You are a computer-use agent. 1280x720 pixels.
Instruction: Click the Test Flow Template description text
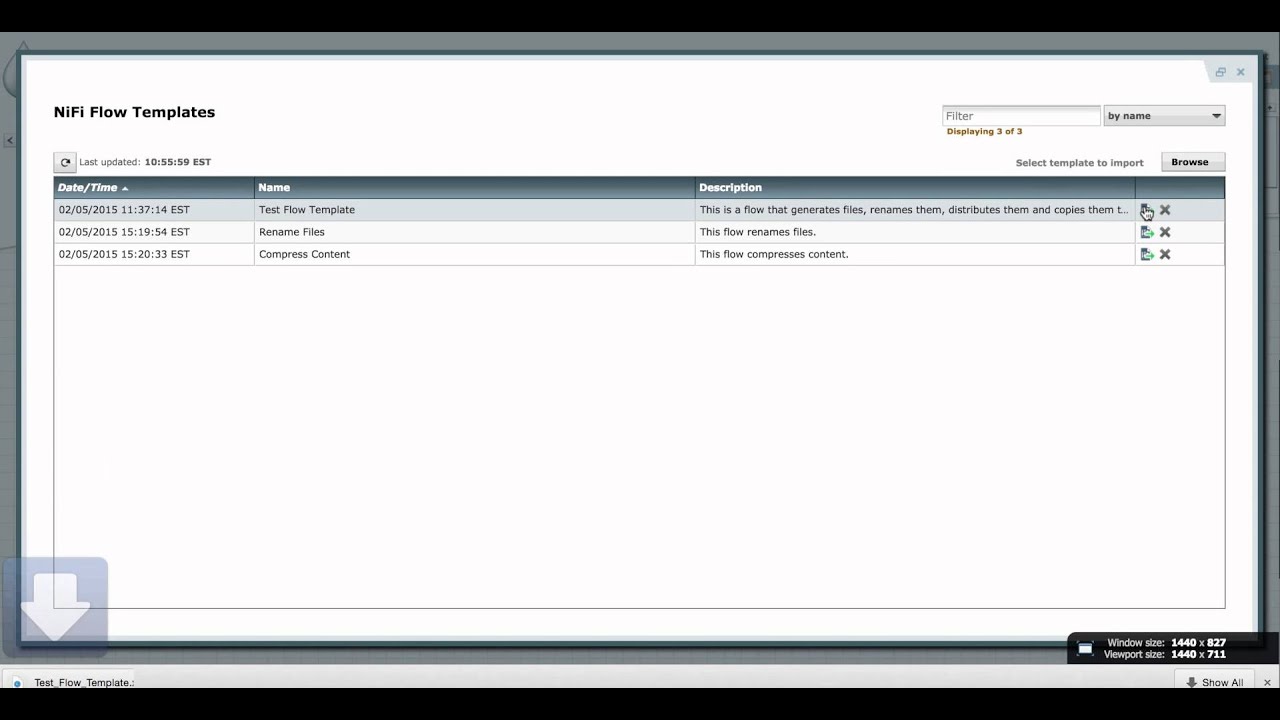tap(914, 210)
